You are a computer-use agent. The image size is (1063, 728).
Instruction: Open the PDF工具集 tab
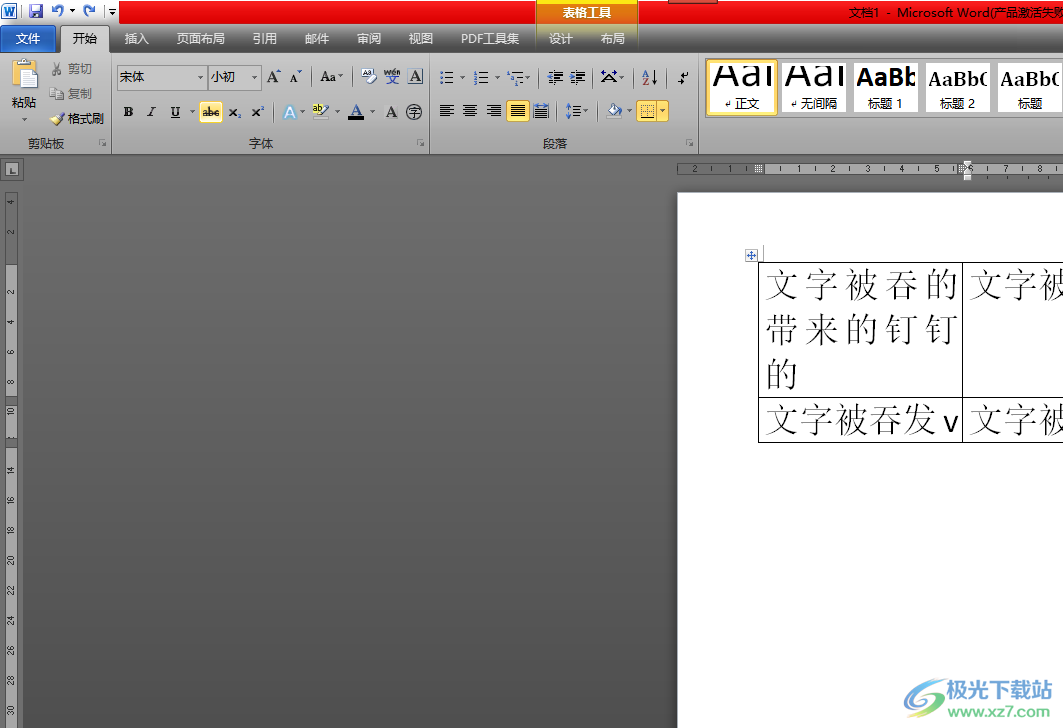(x=489, y=39)
